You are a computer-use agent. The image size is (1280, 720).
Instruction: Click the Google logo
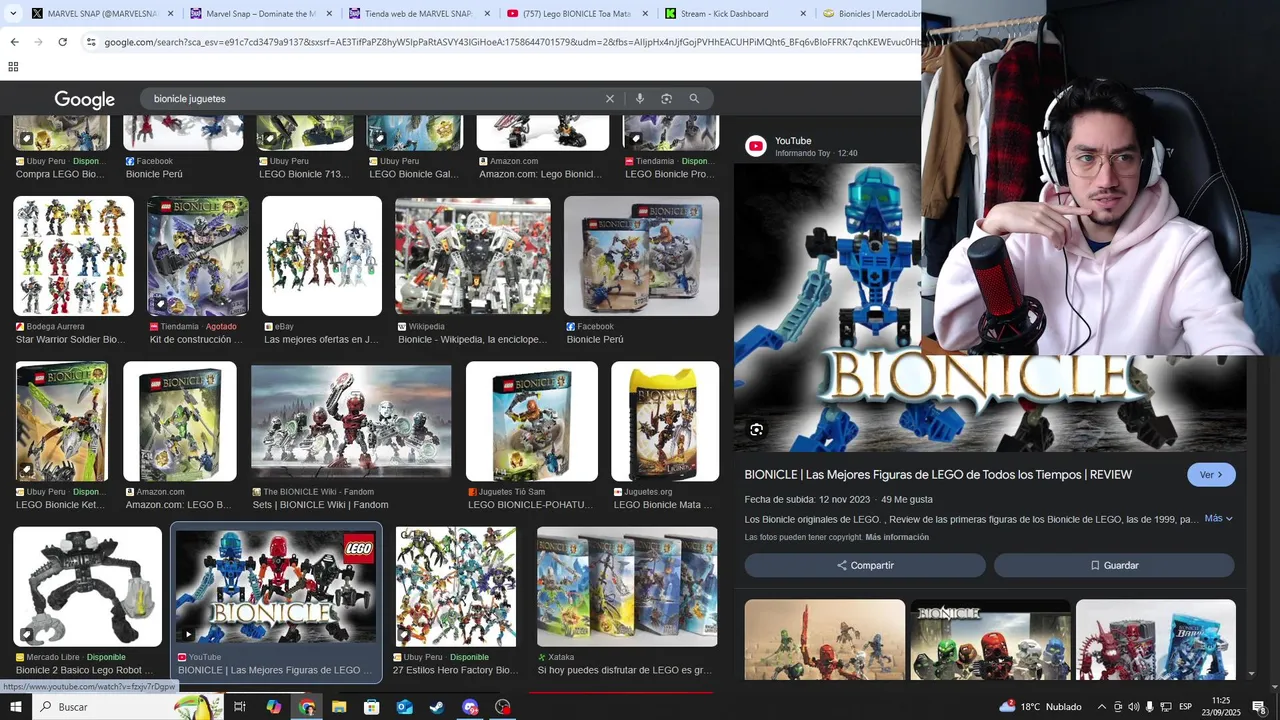click(x=85, y=100)
